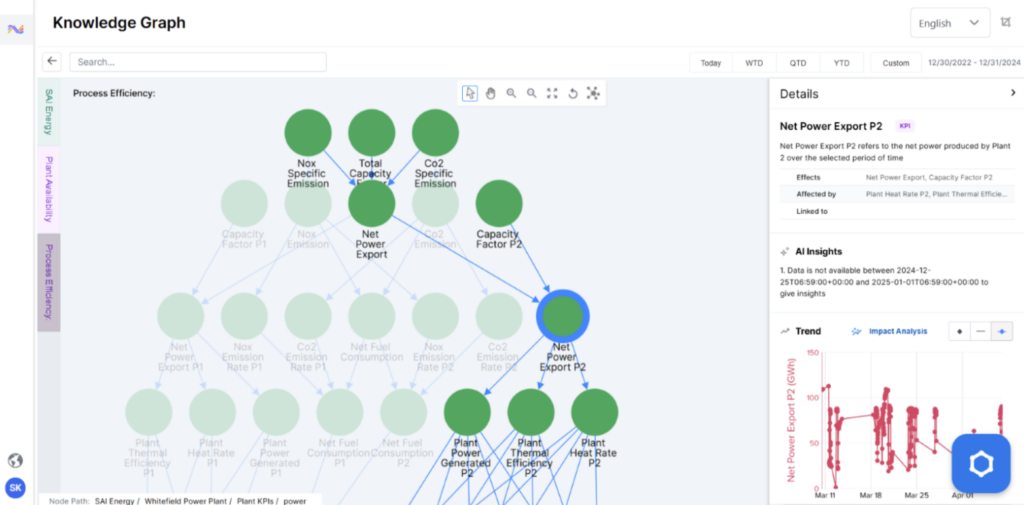
Task: Set date range to QTD
Action: pos(797,63)
